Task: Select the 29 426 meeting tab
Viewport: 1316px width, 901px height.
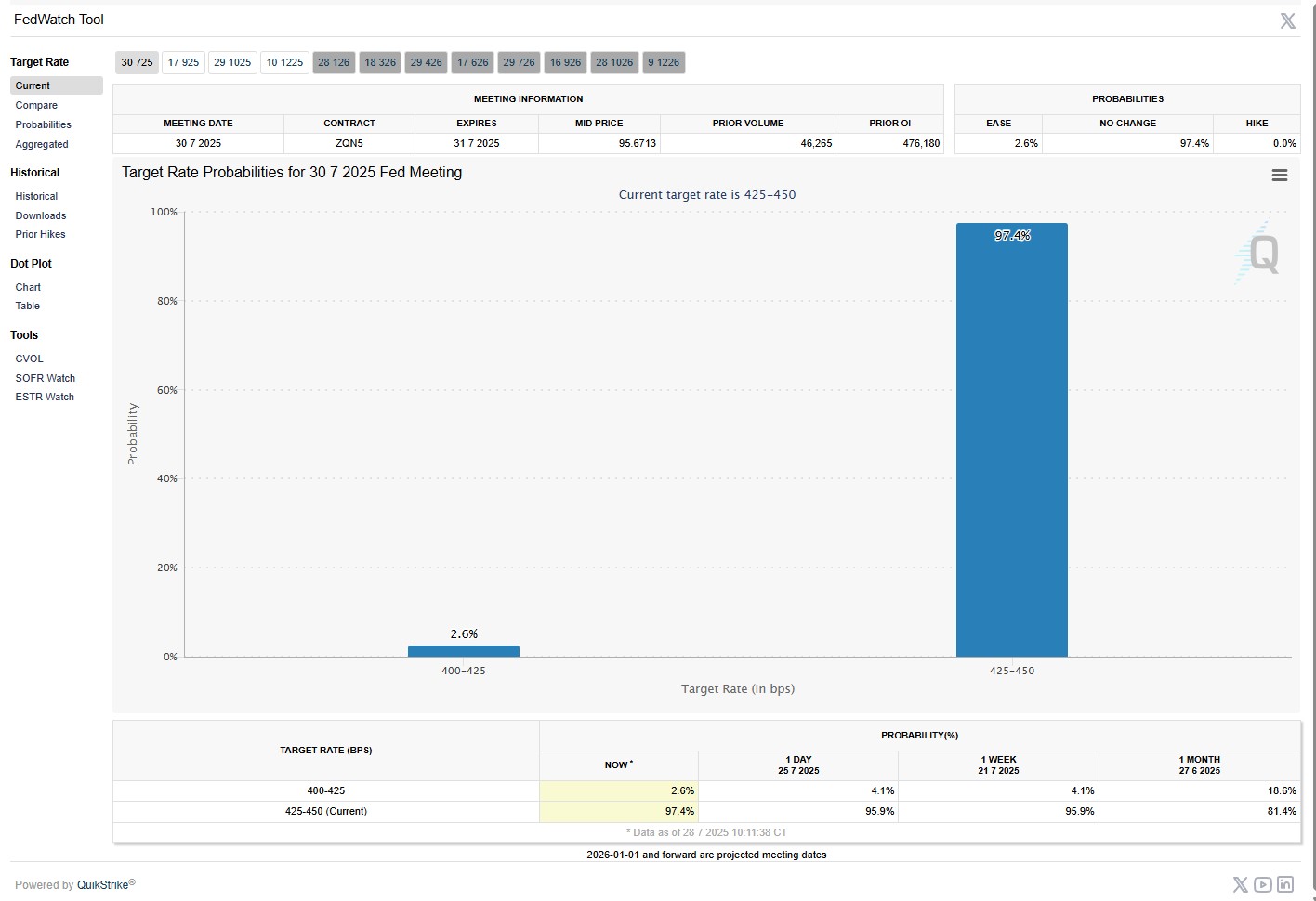Action: point(427,62)
